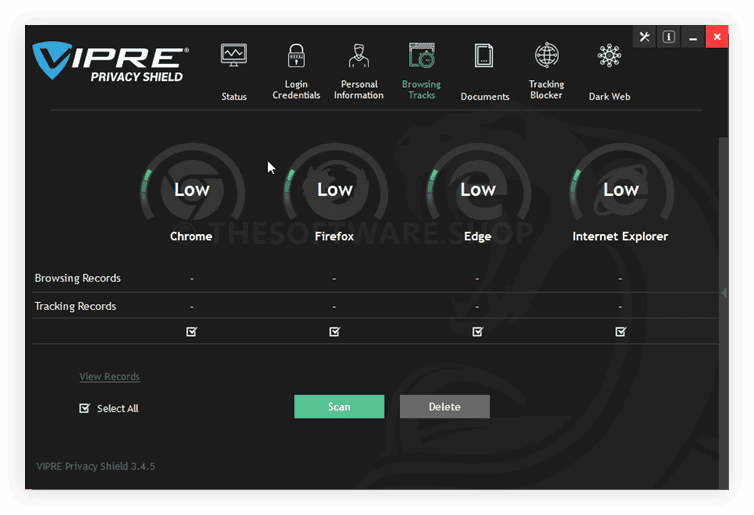Uncheck the Internet Explorer checkbox

pos(620,332)
